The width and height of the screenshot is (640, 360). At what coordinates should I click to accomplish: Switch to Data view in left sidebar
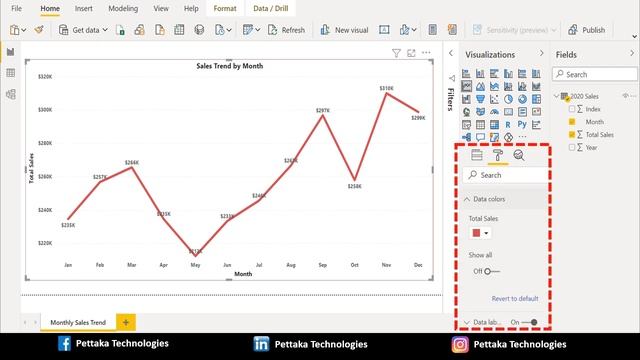(x=11, y=73)
